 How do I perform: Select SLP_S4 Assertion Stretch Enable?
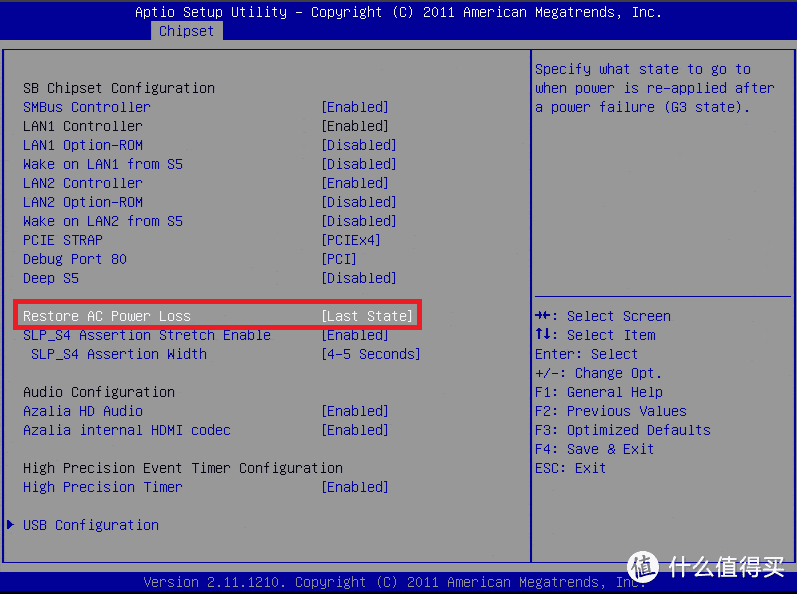click(147, 335)
